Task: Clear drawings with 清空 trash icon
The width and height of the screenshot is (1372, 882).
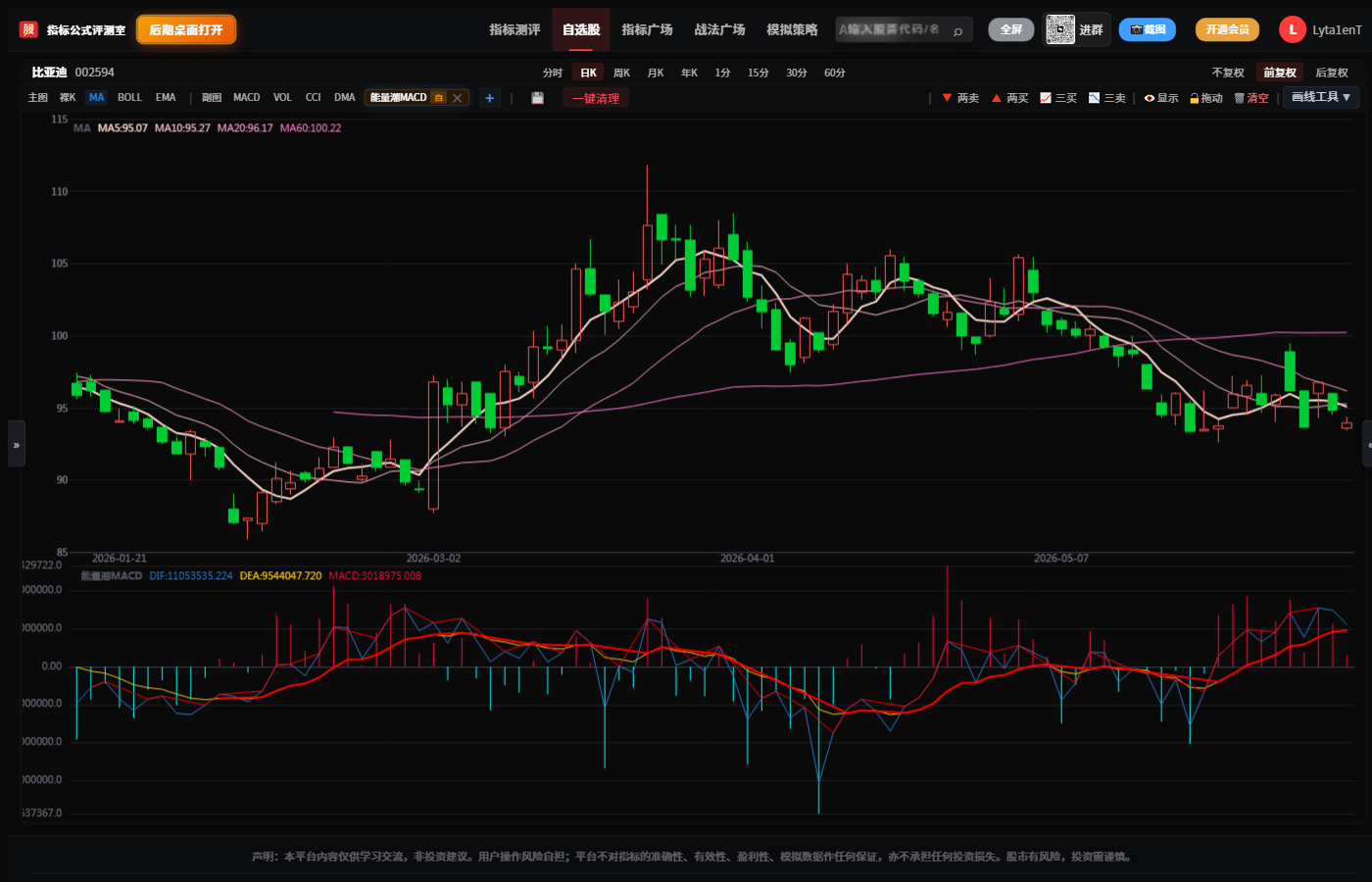Action: coord(1239,98)
